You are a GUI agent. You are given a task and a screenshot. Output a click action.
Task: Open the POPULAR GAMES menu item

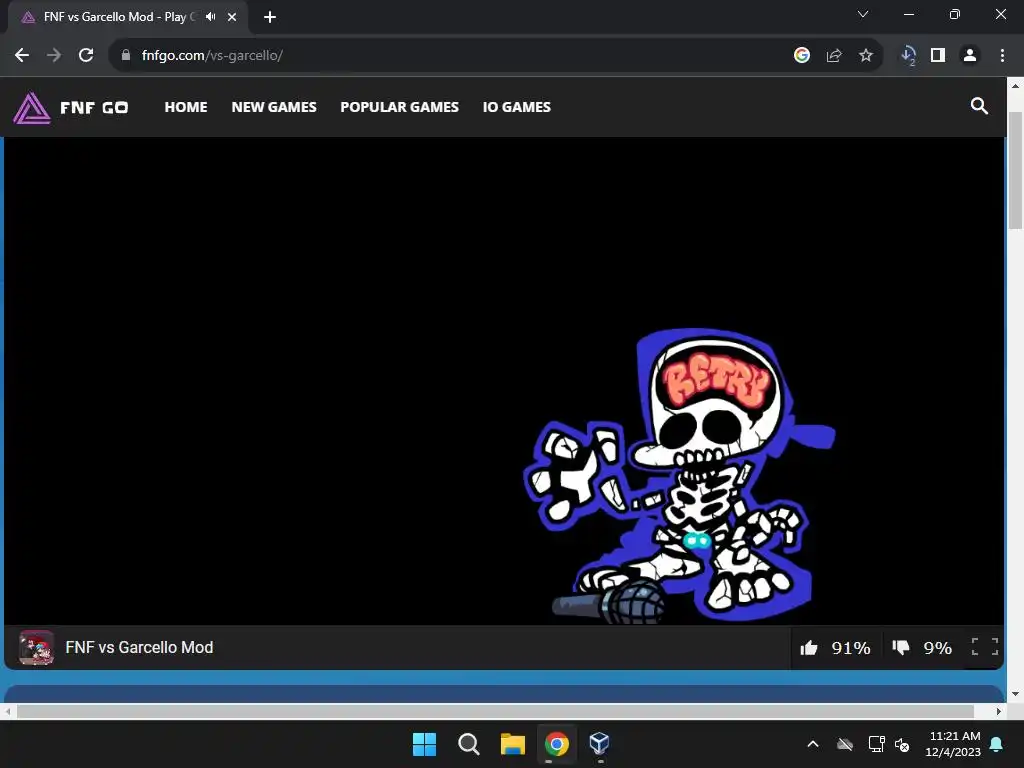pos(400,107)
